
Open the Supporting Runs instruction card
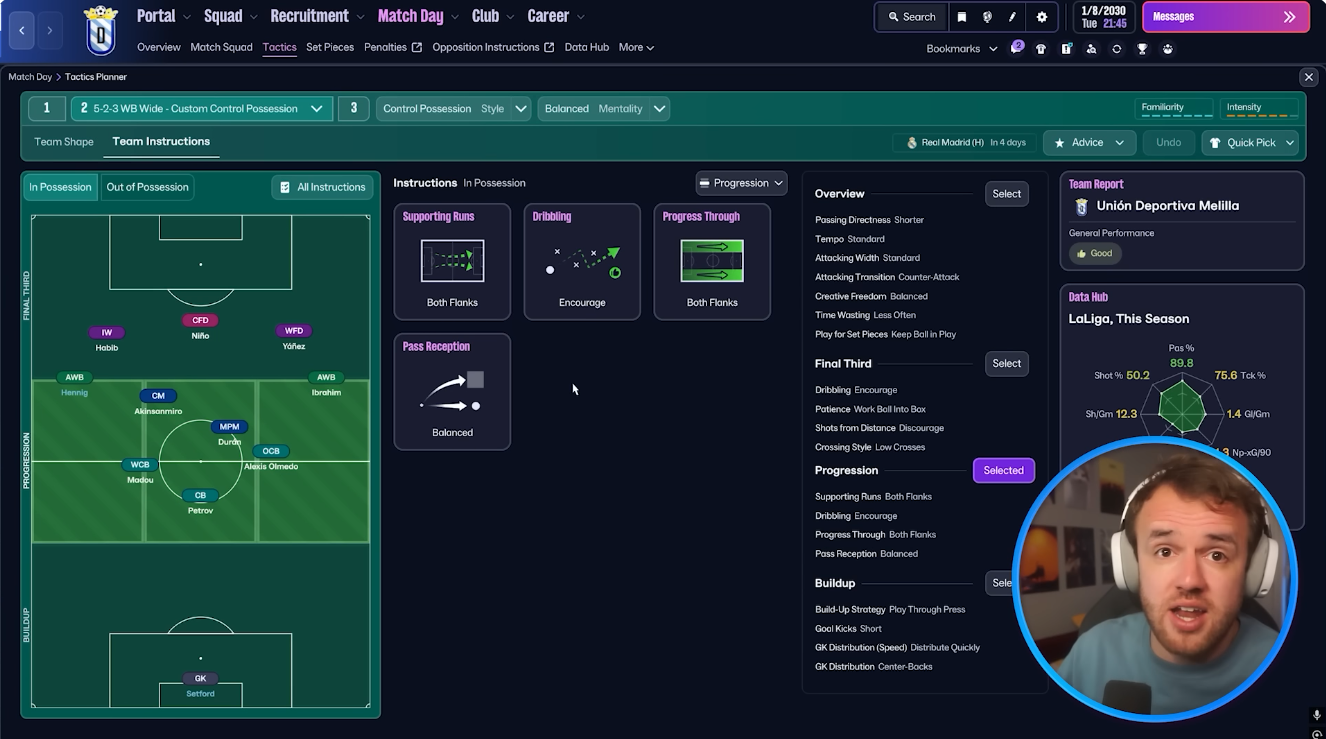click(452, 262)
